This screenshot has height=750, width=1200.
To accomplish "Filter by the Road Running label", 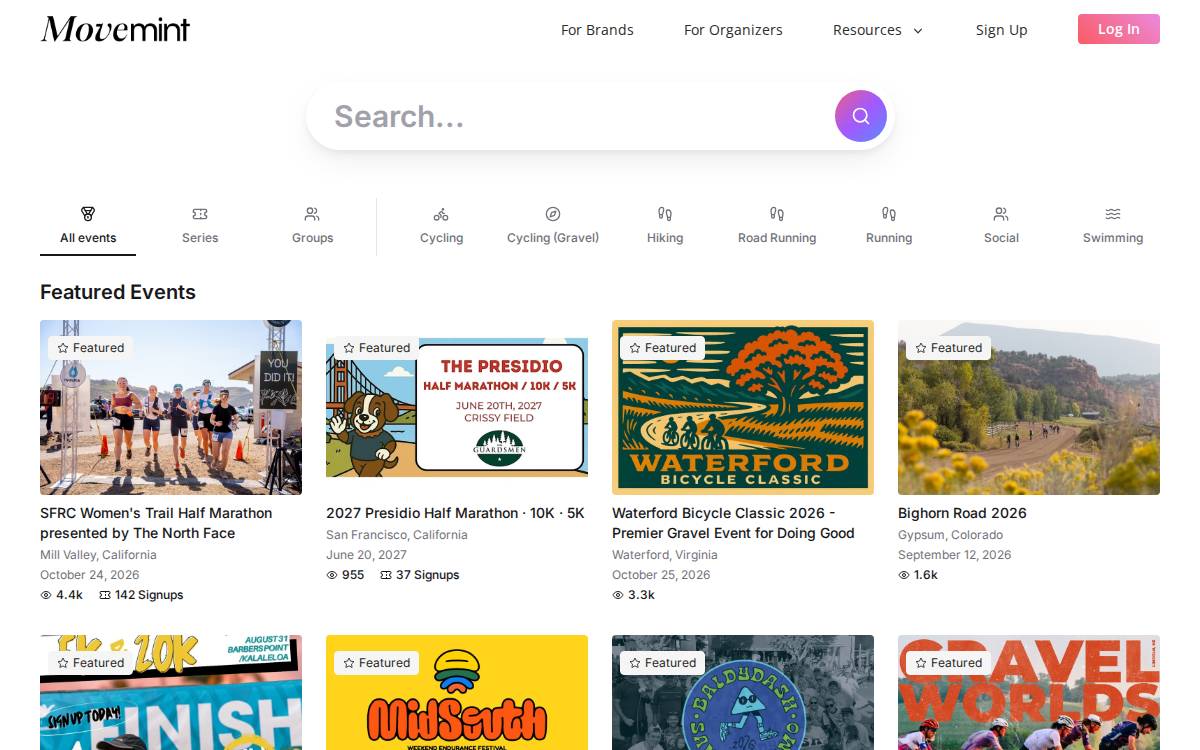I will pos(777,238).
